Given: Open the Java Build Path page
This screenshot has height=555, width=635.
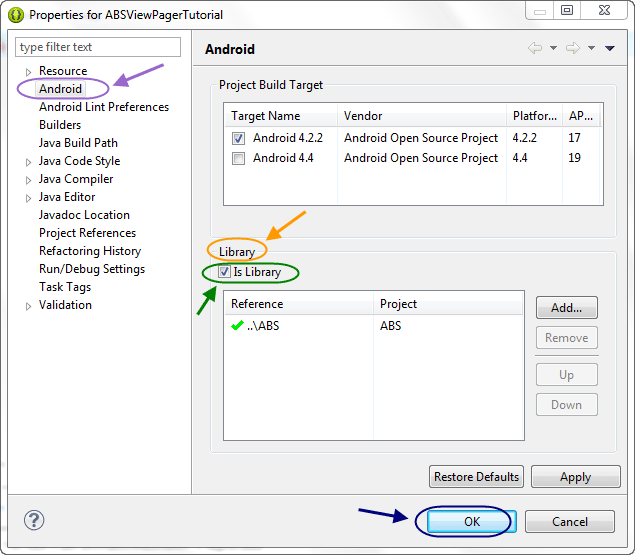Looking at the screenshot, I should coord(78,143).
